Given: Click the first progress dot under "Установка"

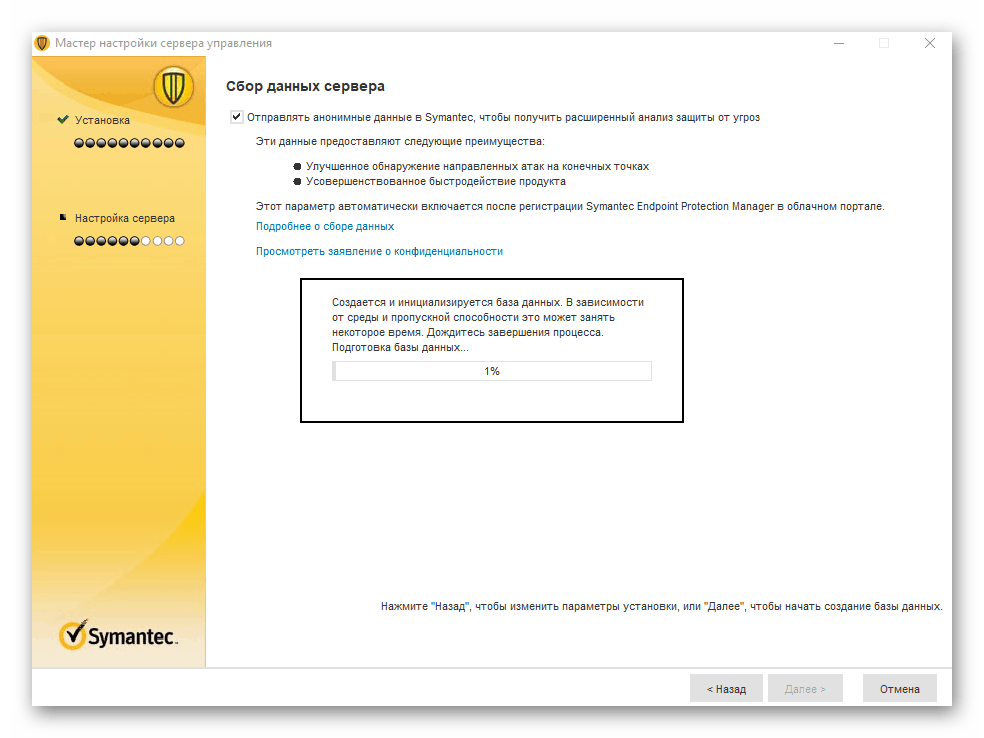Looking at the screenshot, I should coord(78,142).
